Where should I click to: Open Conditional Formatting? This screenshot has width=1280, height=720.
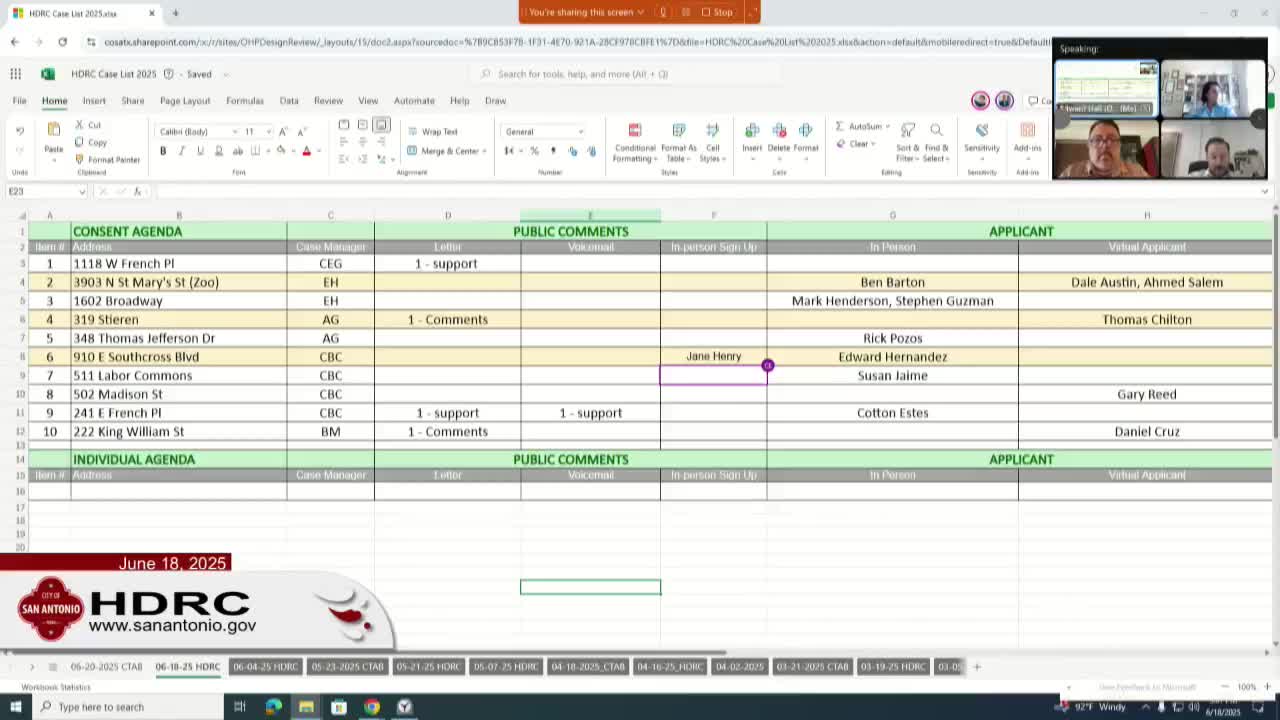click(x=634, y=143)
